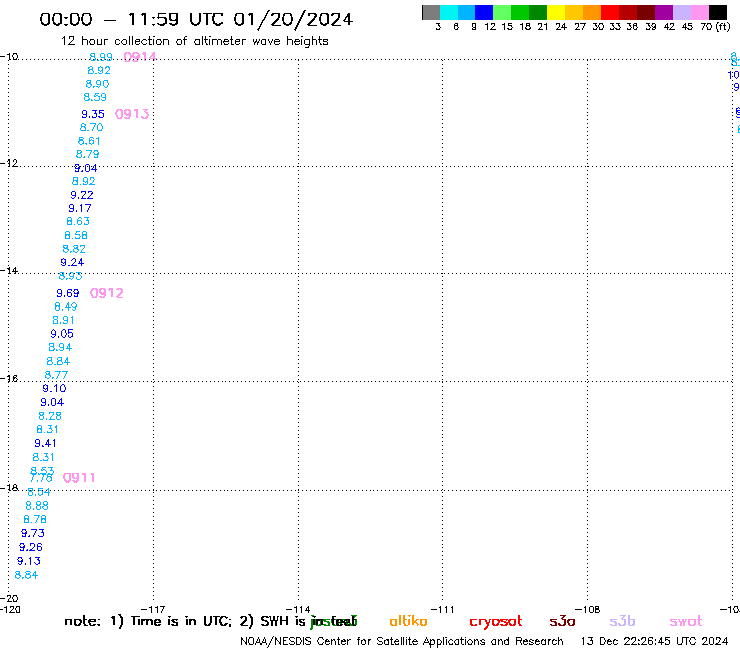
Task: Click the title '00:00 – 11:59 UTC 01/20/2024'
Action: (x=196, y=20)
